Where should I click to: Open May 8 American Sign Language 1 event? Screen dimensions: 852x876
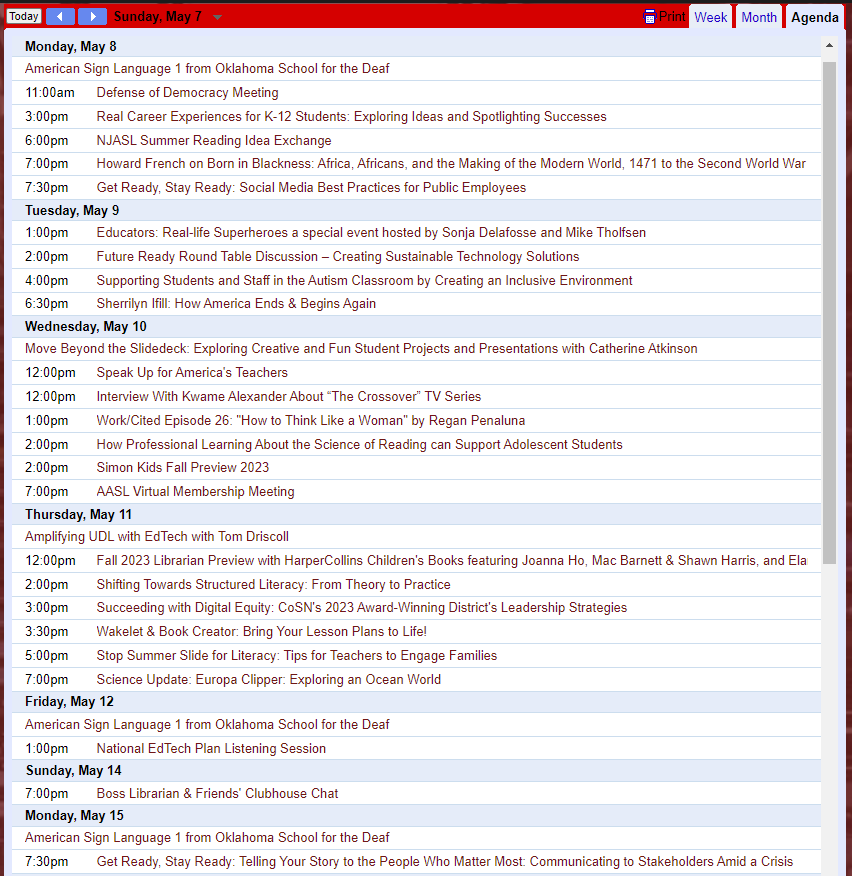tap(207, 69)
